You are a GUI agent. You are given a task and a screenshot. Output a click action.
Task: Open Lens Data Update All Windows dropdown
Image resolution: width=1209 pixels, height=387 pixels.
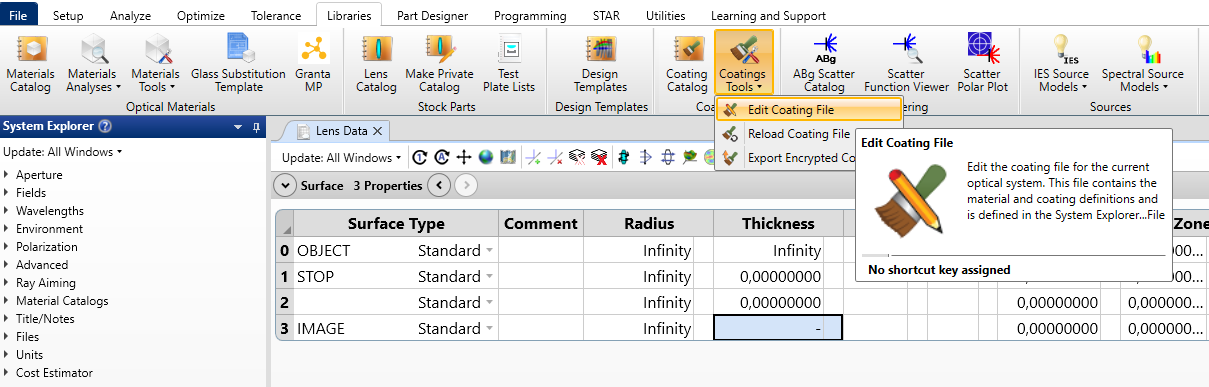pyautogui.click(x=342, y=157)
